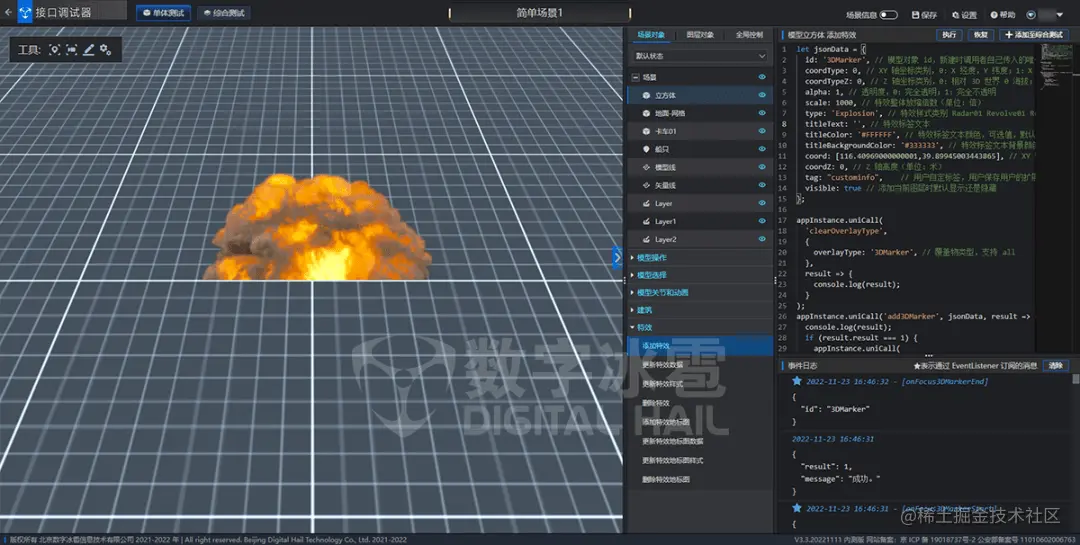Click 清除 to clear event log

(1055, 366)
